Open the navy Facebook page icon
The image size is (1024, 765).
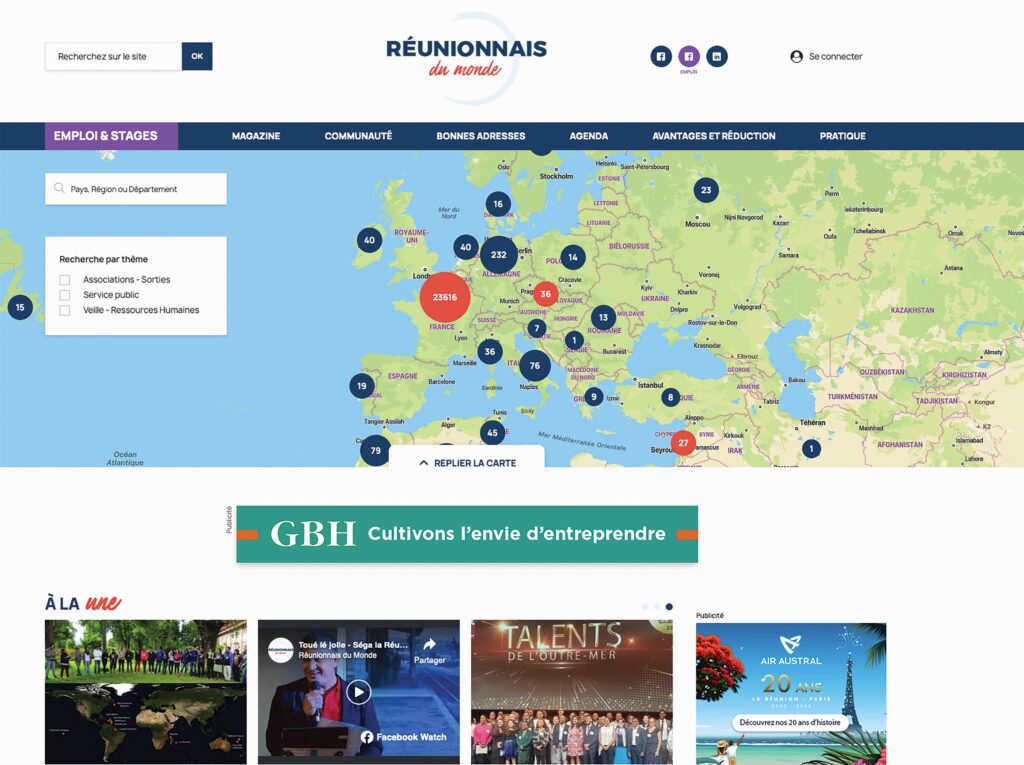point(661,56)
